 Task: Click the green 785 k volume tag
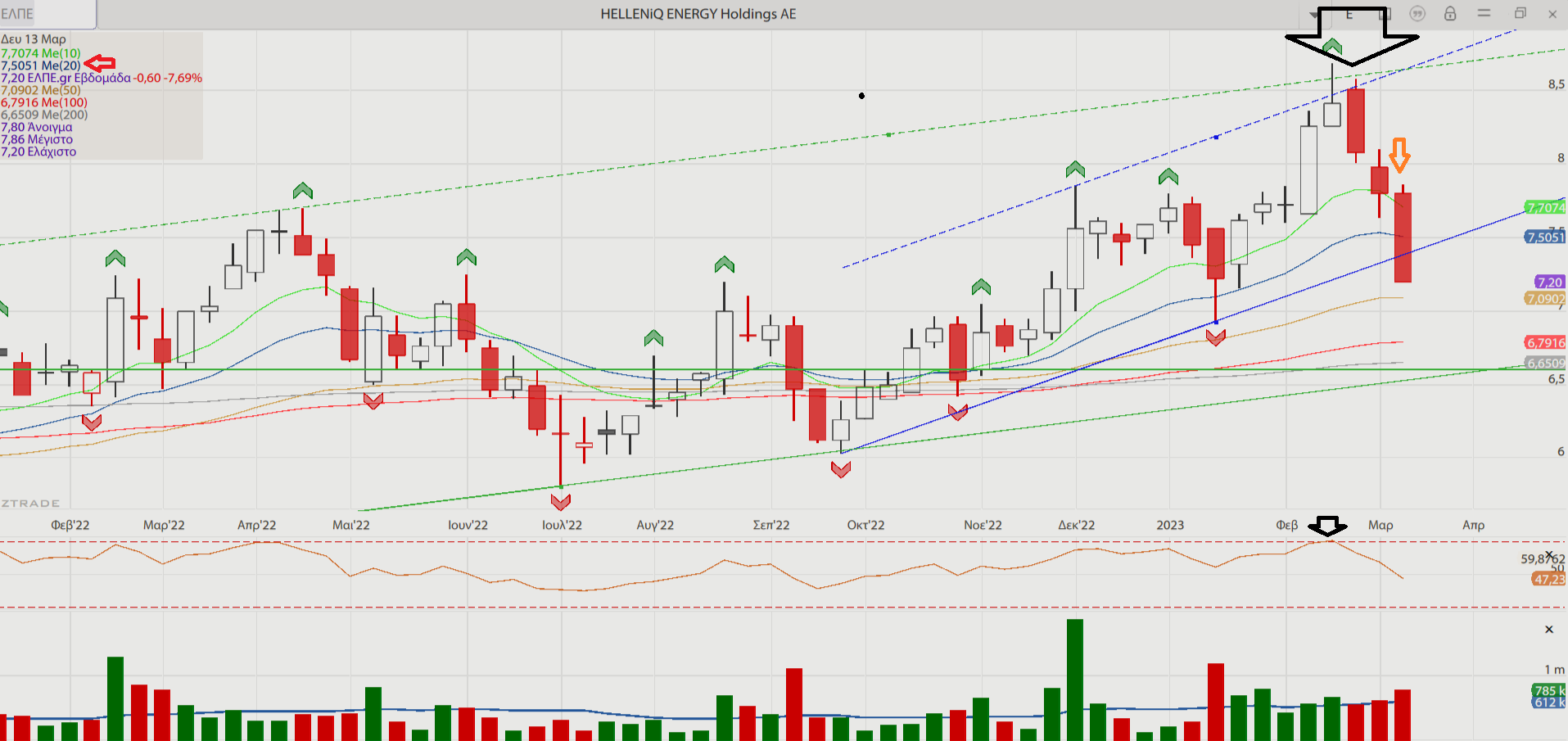1549,691
